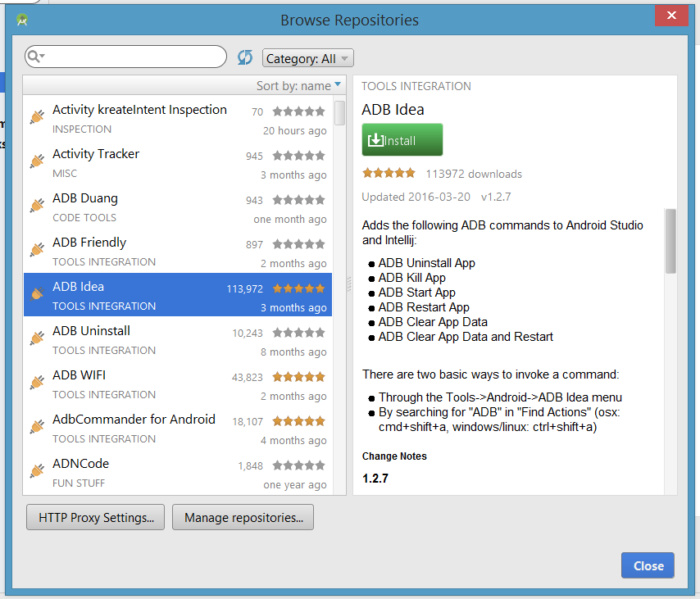Click star rating of ADB Duang row
Viewport: 700px width, 599px height.
click(299, 200)
